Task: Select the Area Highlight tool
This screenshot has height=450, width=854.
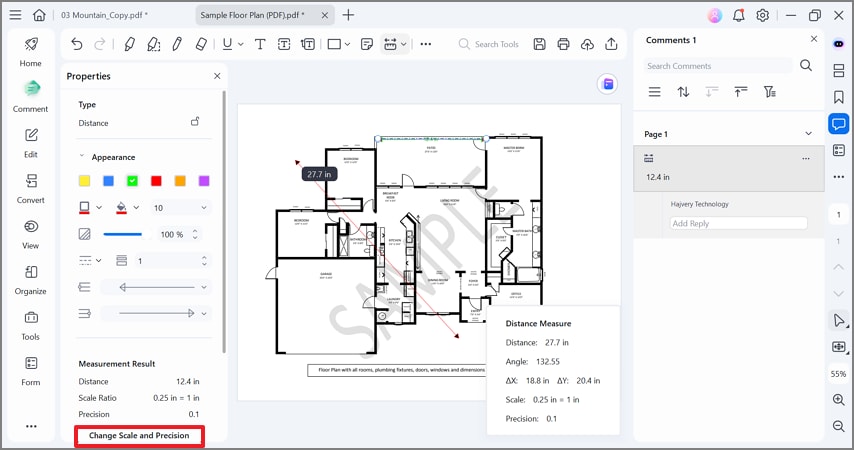Action: click(x=154, y=44)
